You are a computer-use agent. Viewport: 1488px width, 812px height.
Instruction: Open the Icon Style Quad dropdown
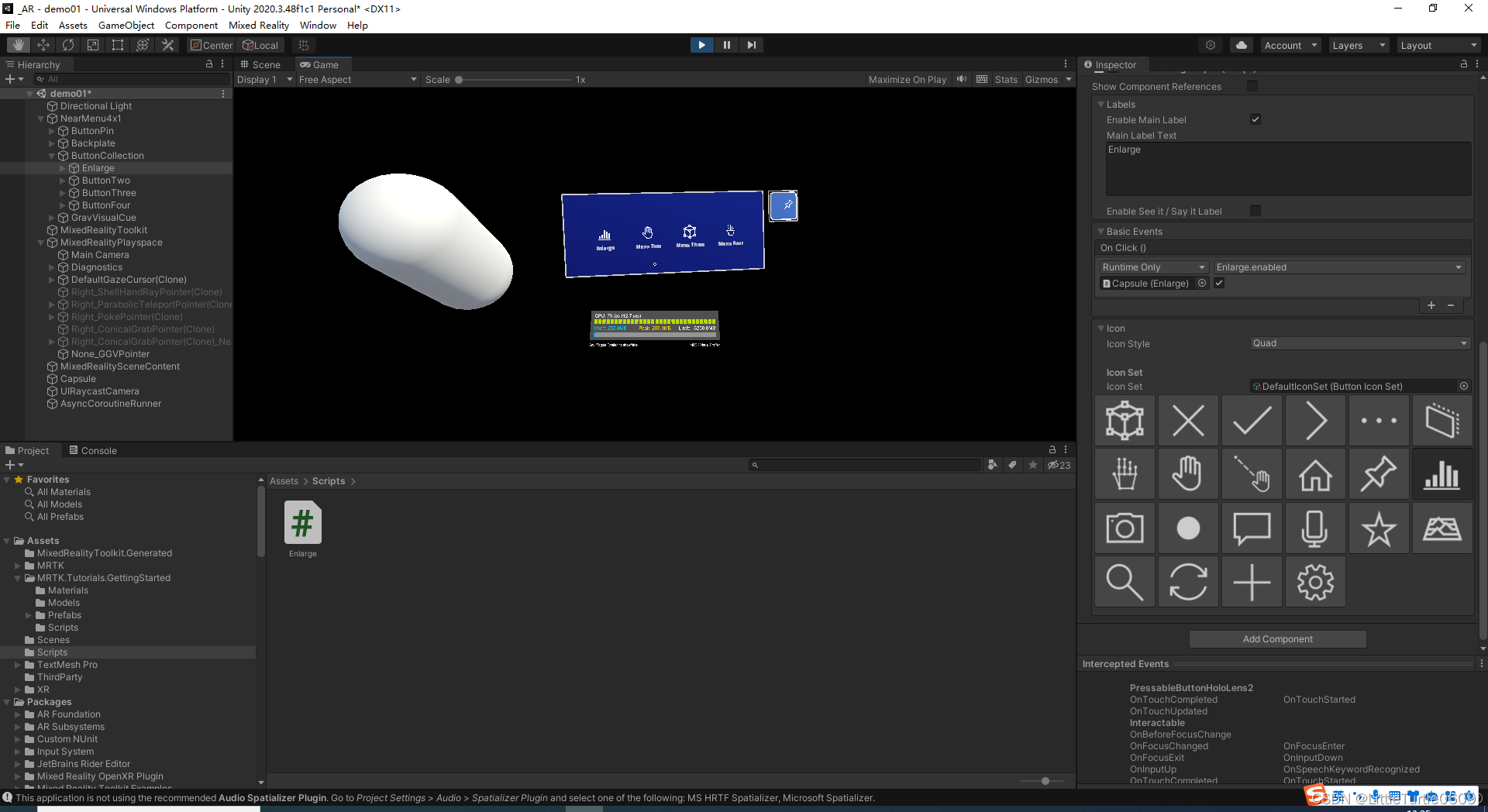click(x=1360, y=343)
